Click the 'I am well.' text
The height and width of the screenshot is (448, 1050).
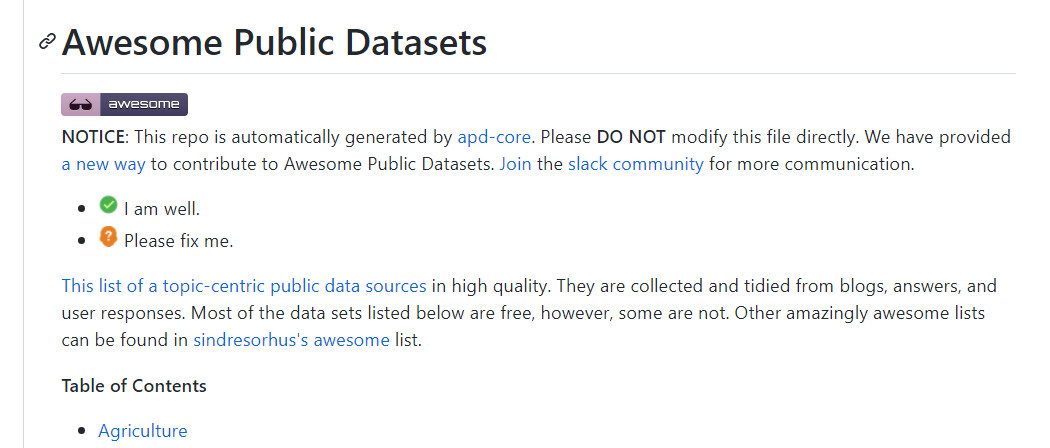[162, 210]
